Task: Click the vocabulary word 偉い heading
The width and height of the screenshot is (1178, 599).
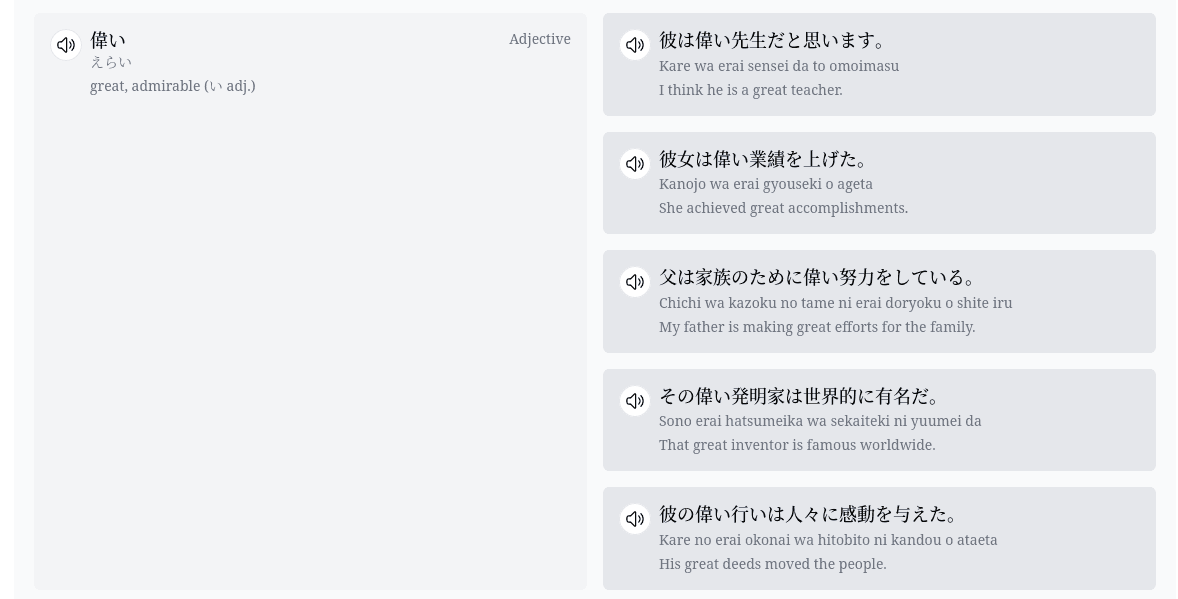Action: click(x=108, y=41)
